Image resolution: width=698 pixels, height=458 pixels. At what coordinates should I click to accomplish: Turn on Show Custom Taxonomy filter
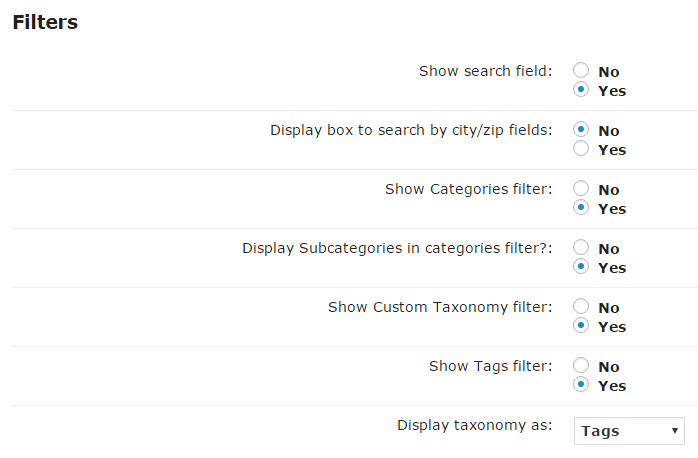tap(580, 325)
